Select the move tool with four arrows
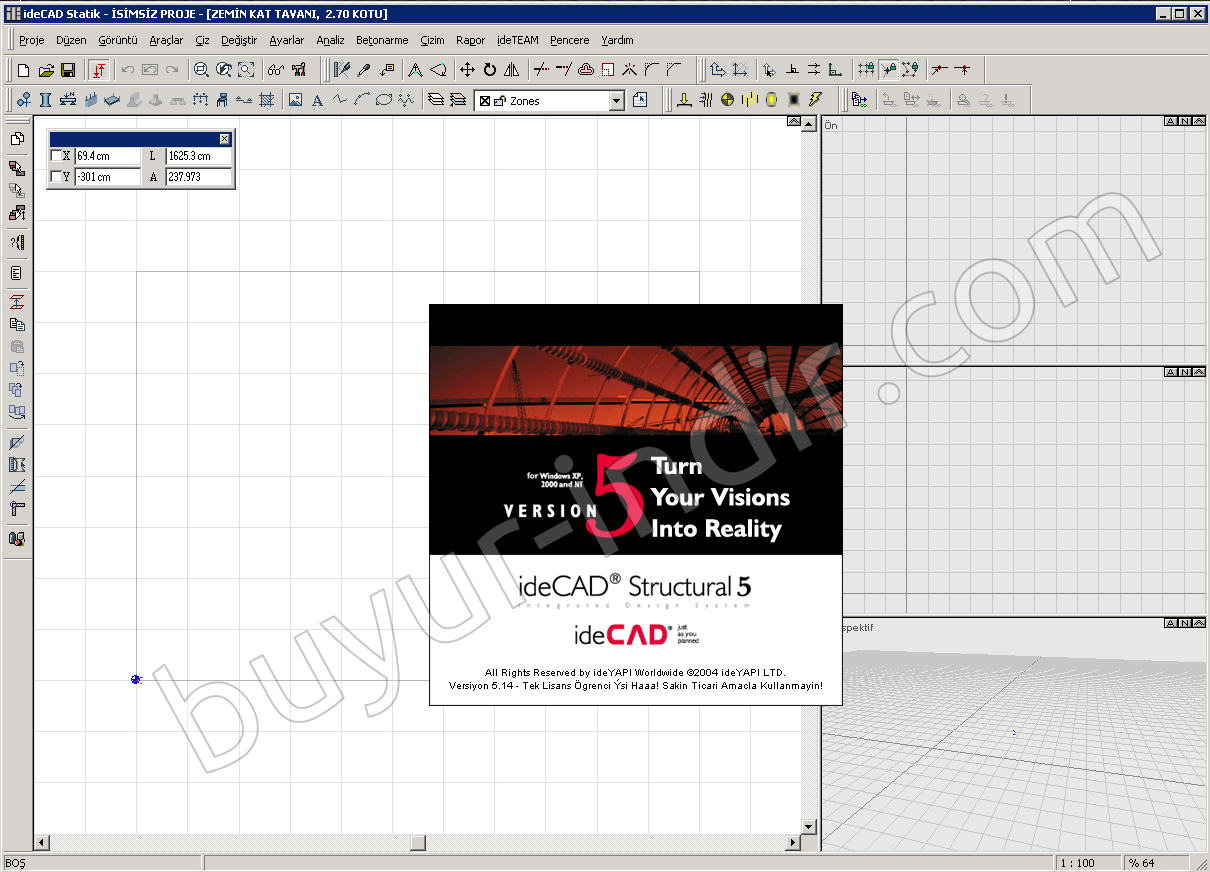The image size is (1210, 872). 467,70
